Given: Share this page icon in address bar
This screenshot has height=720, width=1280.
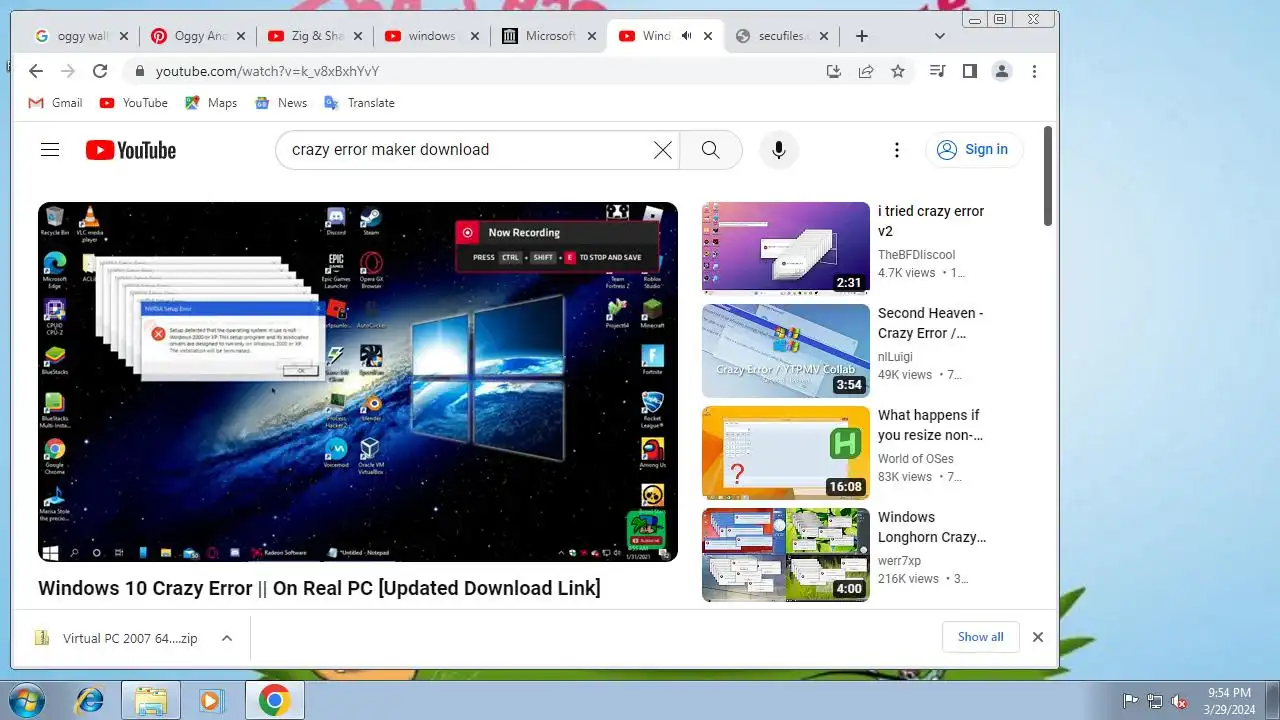Looking at the screenshot, I should click(x=866, y=71).
